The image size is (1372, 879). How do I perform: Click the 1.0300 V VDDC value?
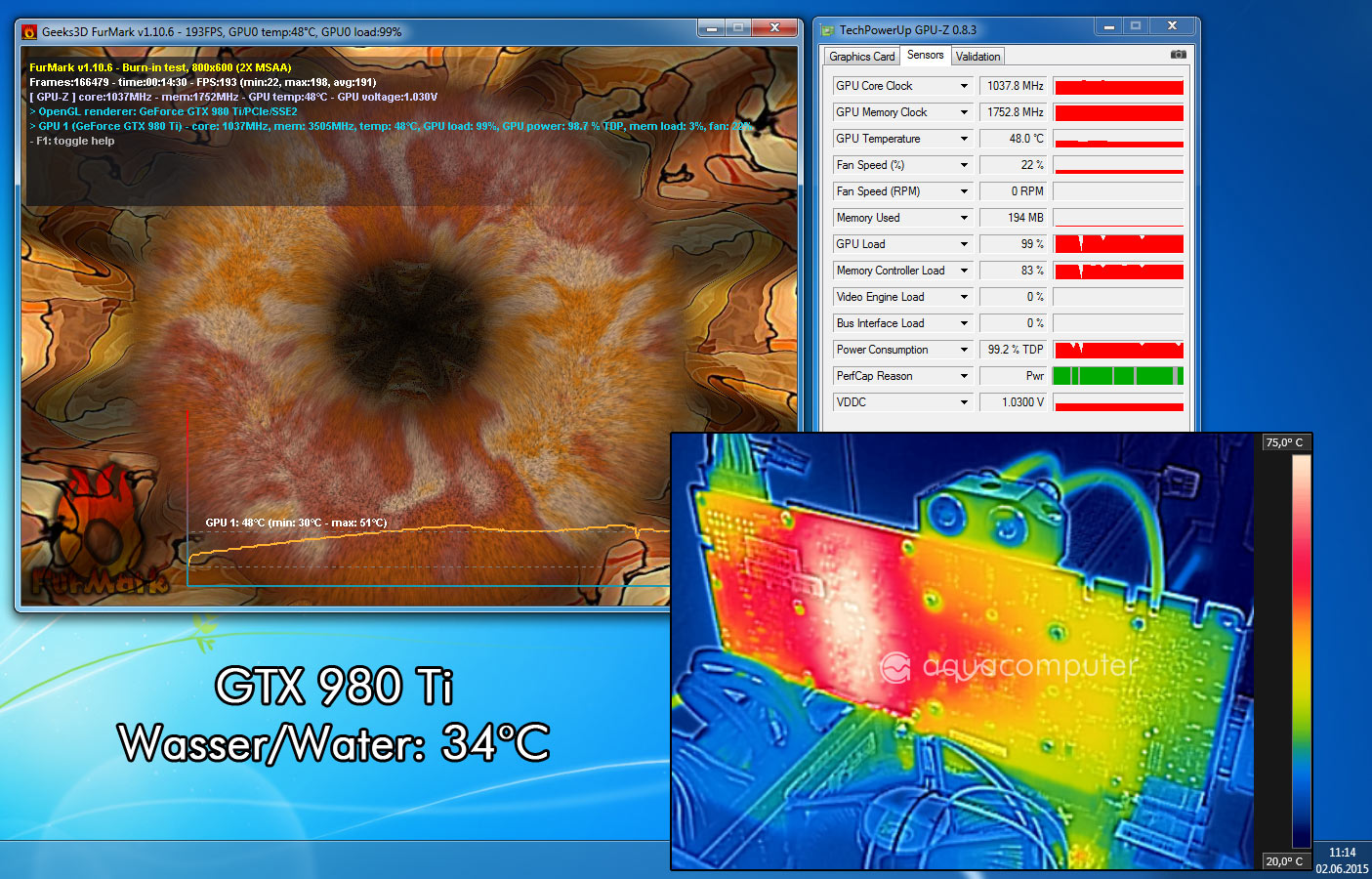[1014, 402]
